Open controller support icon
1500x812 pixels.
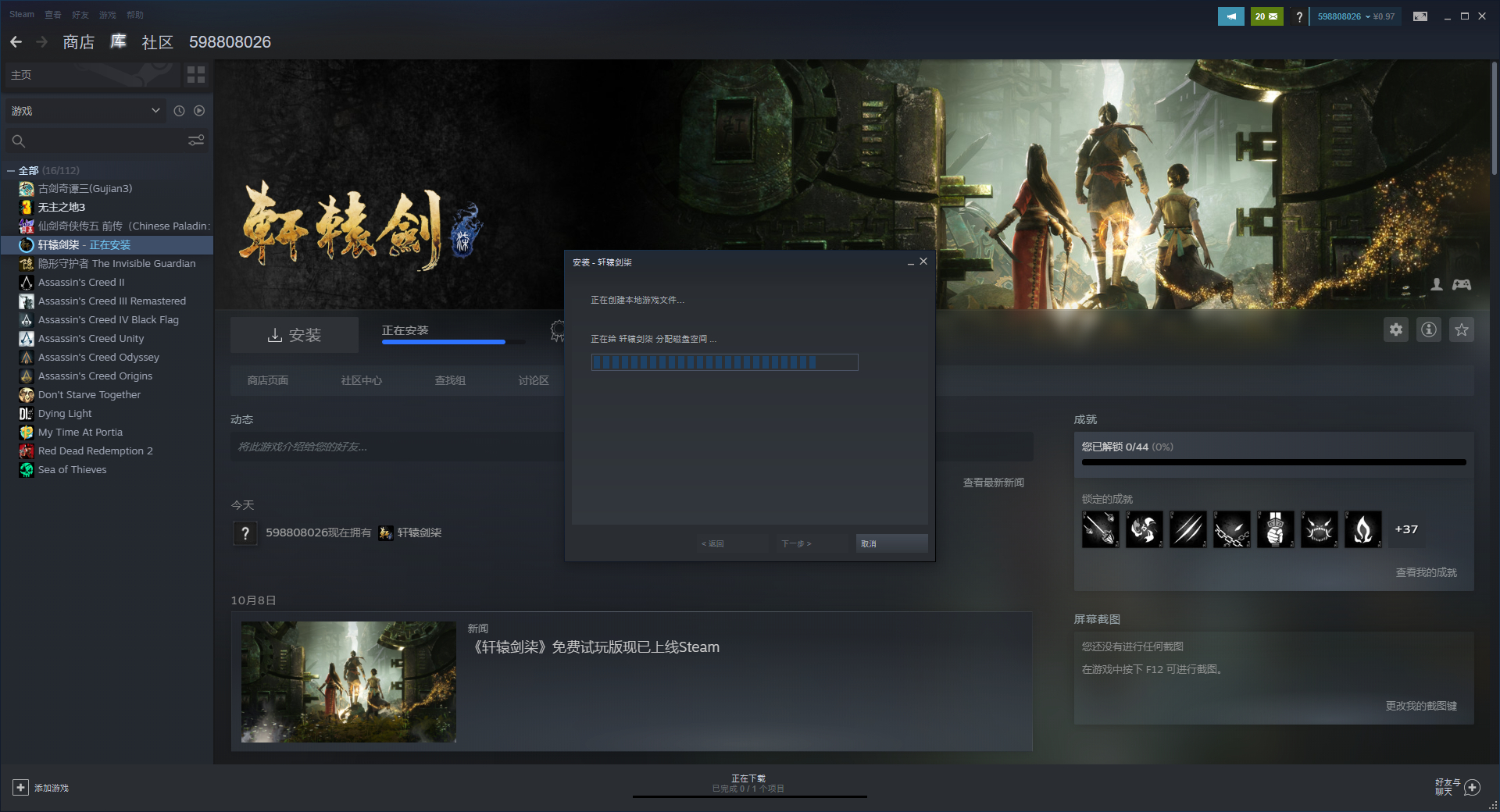click(1462, 285)
